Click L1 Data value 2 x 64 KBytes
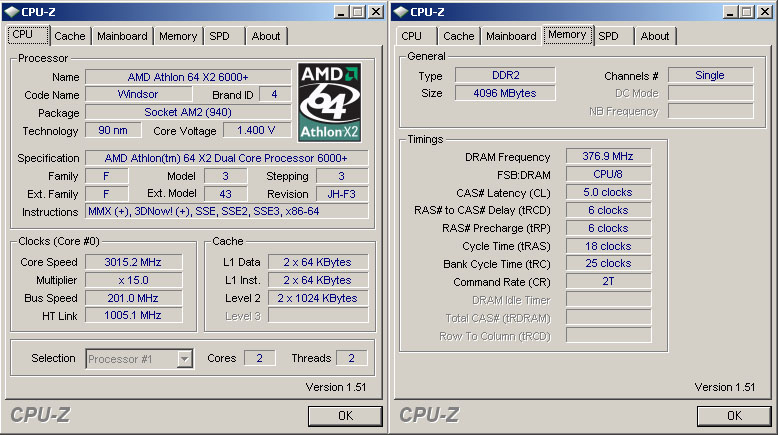Screen dimensions: 780x435 (318, 262)
